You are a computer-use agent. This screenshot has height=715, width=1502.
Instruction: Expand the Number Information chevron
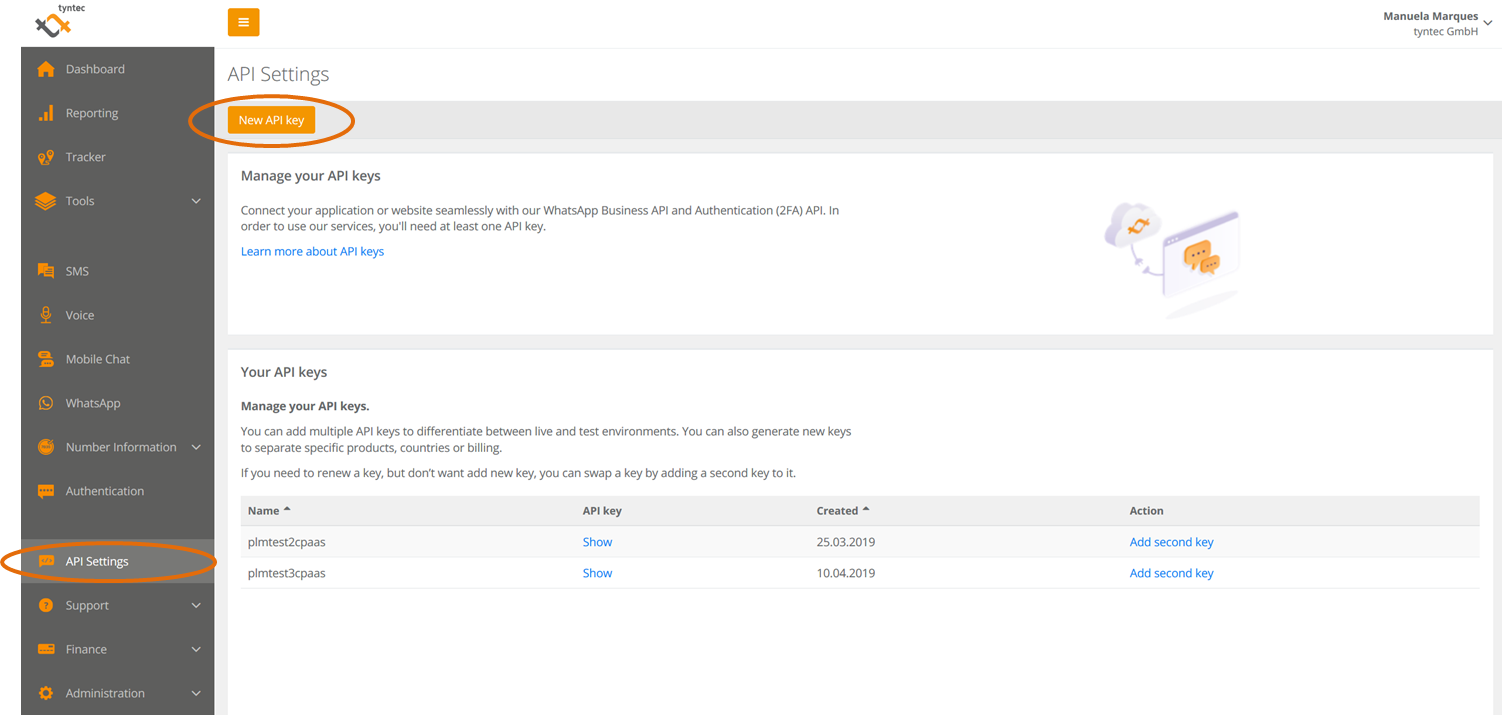click(196, 447)
